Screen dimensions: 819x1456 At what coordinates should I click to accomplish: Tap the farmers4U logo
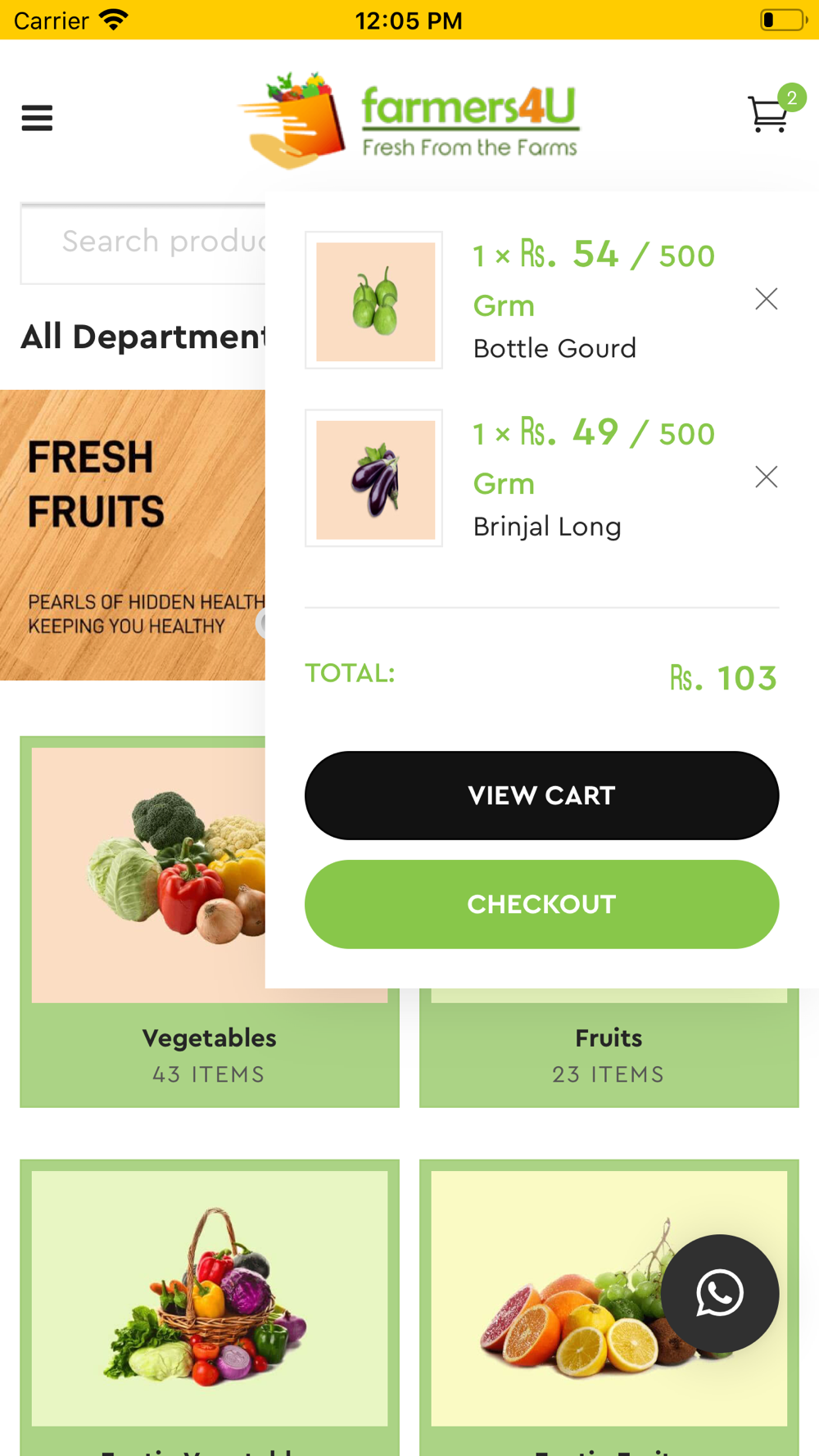point(409,120)
